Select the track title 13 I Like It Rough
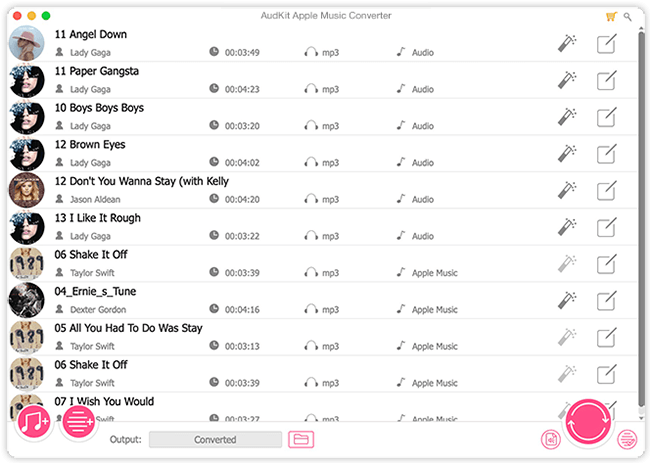Viewport: 650px width, 463px height. point(98,218)
